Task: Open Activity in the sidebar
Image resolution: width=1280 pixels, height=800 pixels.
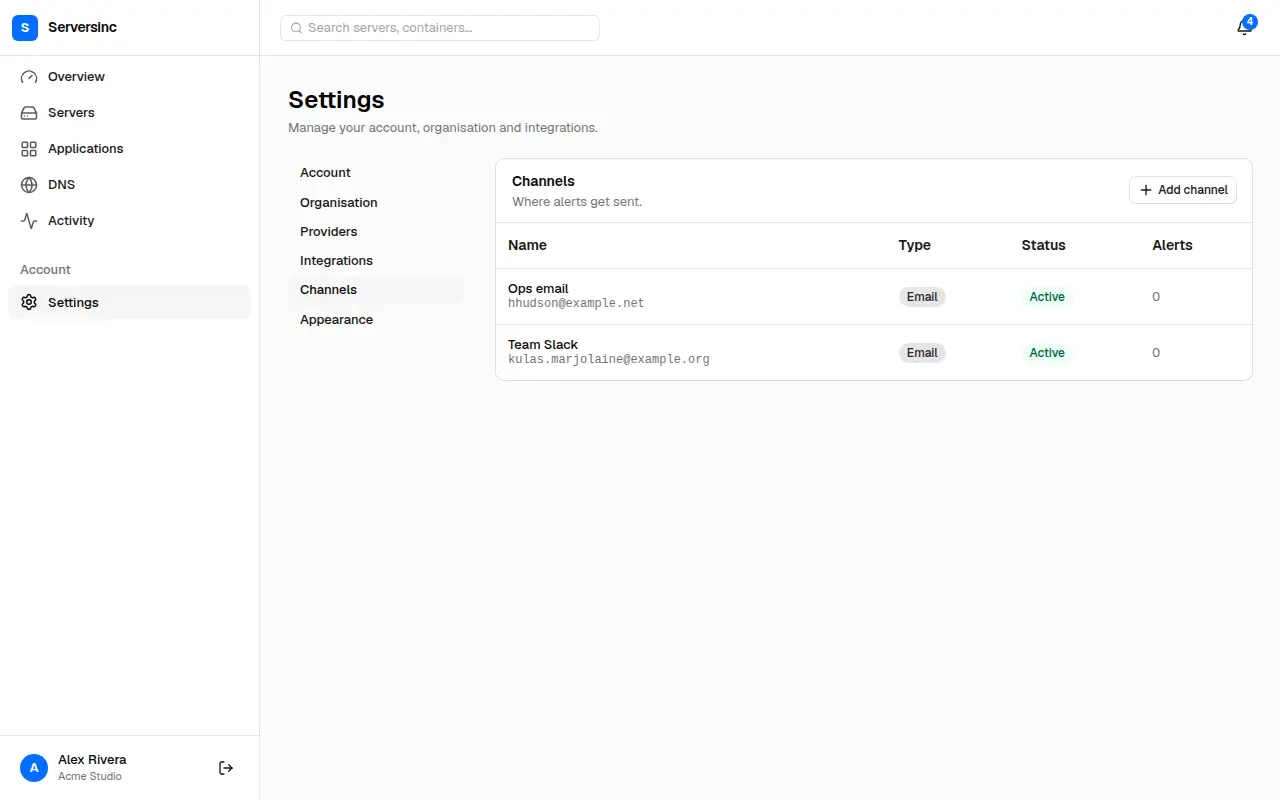Action: coord(129,221)
